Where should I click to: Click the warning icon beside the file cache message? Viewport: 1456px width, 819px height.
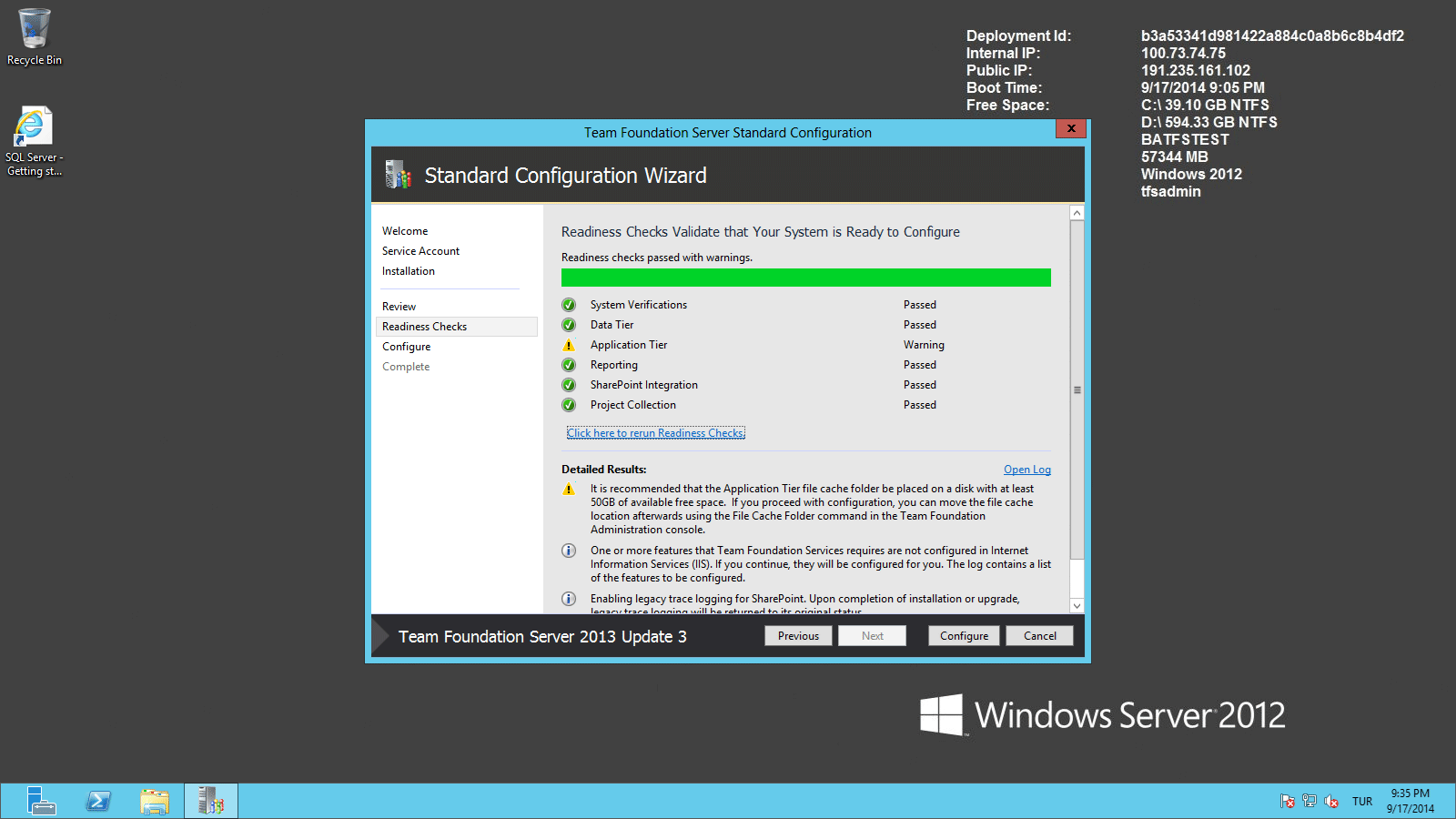[569, 489]
